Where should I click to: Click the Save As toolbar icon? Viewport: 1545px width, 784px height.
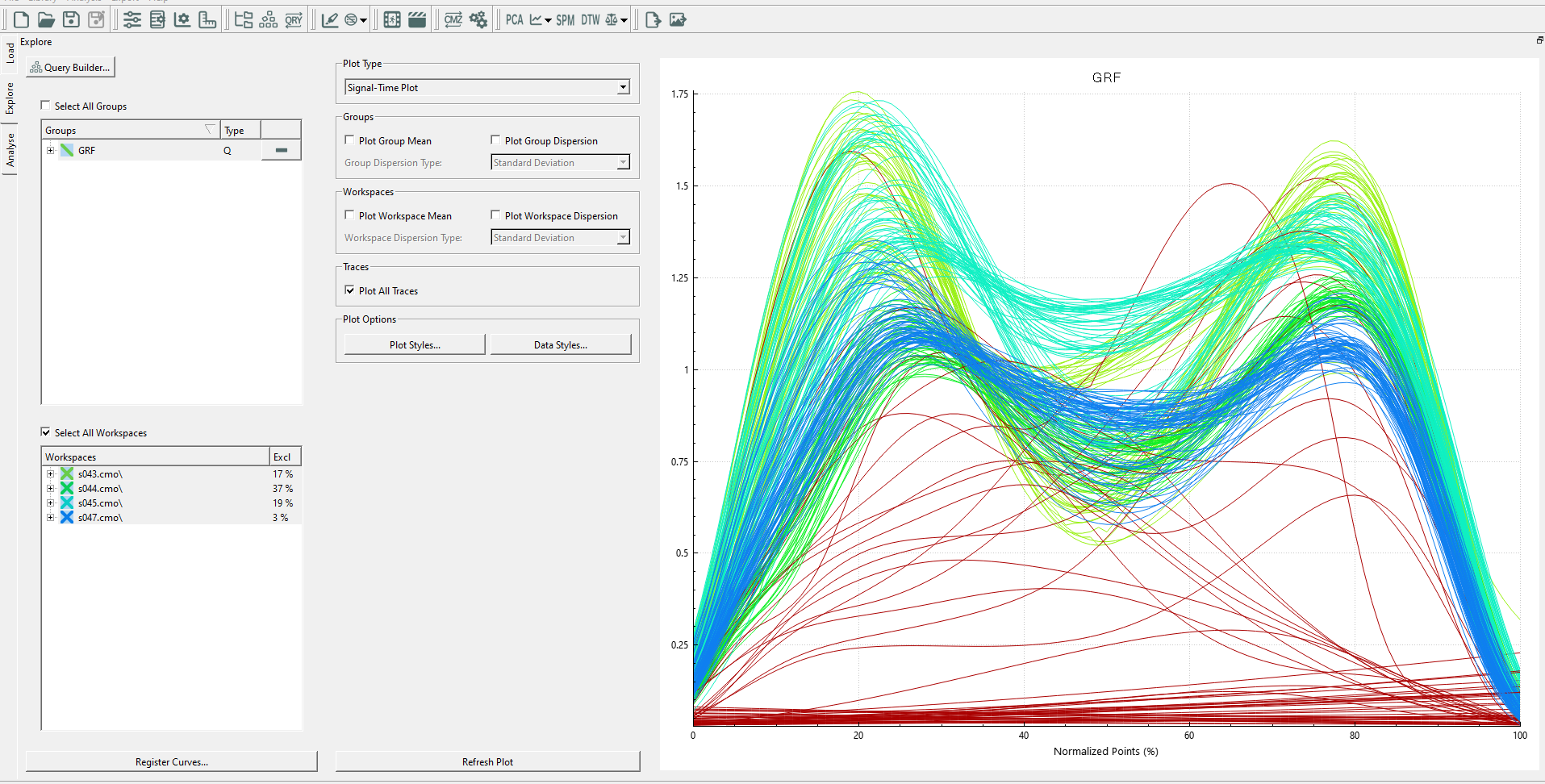(x=96, y=19)
